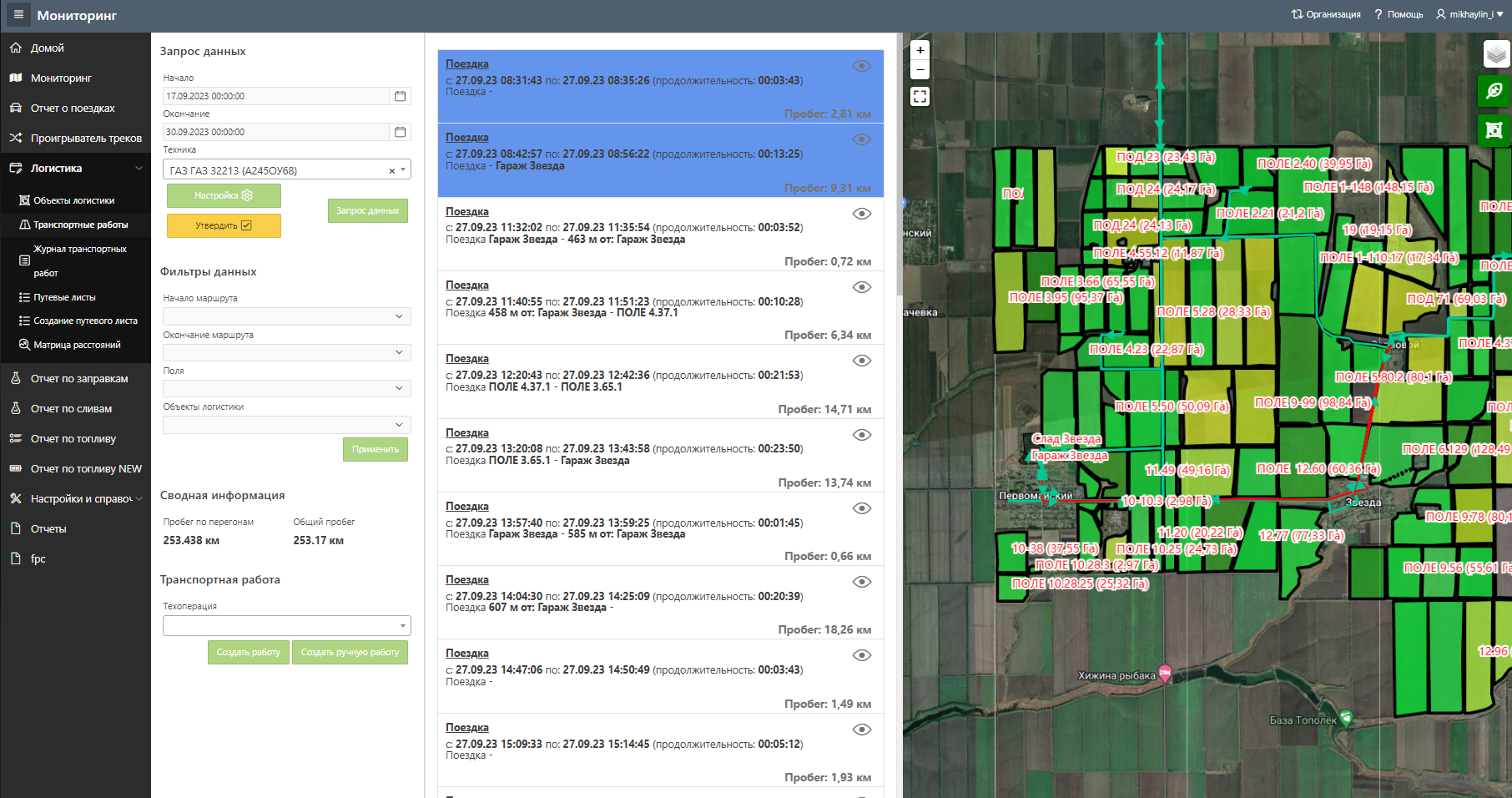1512x798 pixels.
Task: Toggle visibility of first trip 08:31:43
Action: [x=861, y=66]
